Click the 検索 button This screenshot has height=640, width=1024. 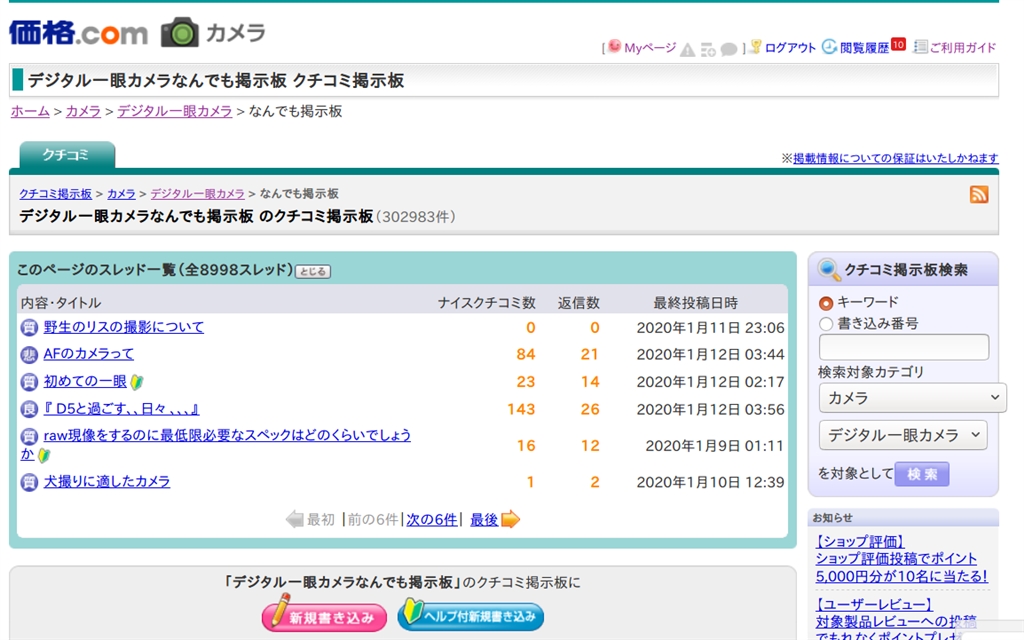(x=921, y=474)
